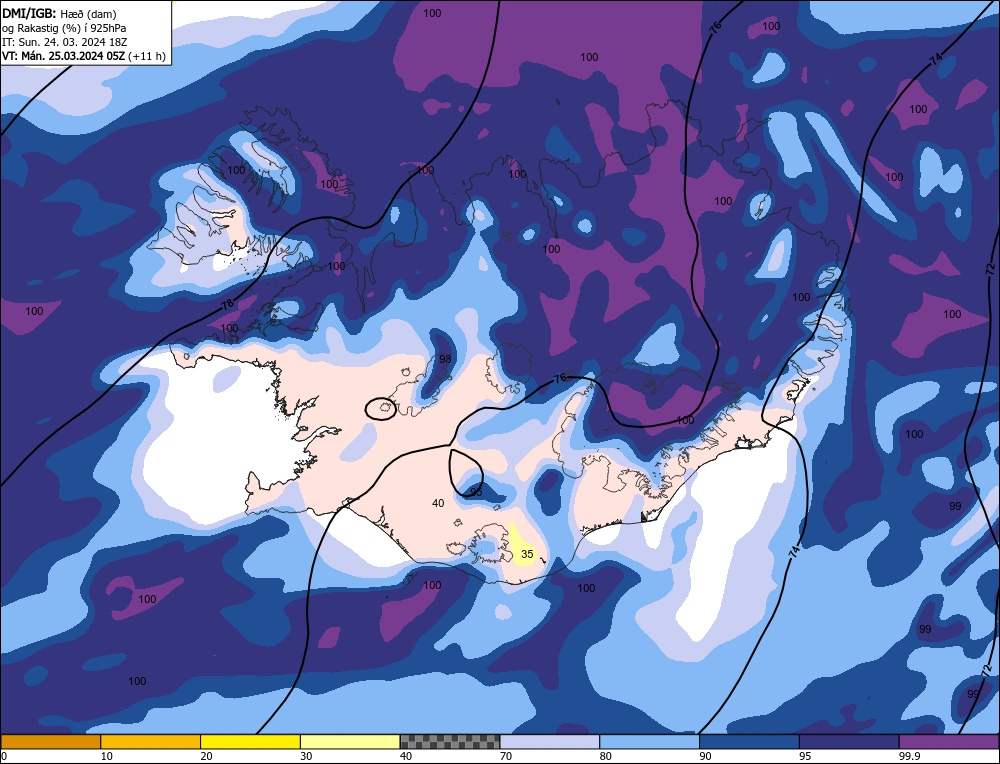Click the '99.9' legend tick label

click(x=908, y=756)
